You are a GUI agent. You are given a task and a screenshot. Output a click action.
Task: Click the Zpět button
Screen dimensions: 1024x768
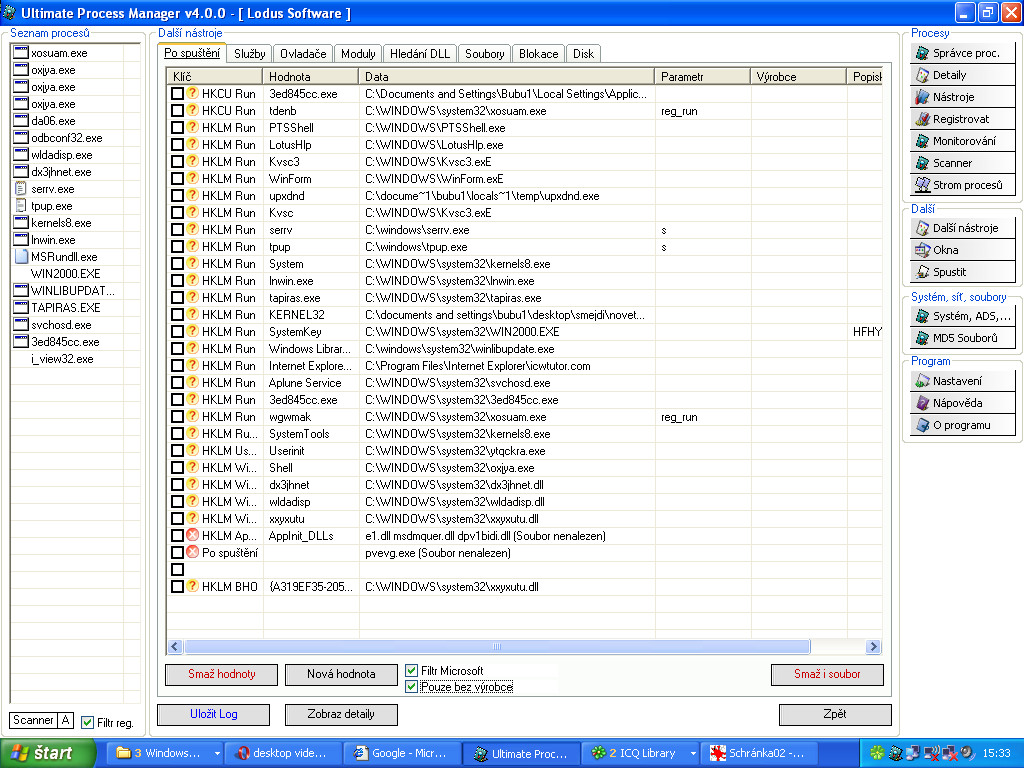tap(835, 714)
